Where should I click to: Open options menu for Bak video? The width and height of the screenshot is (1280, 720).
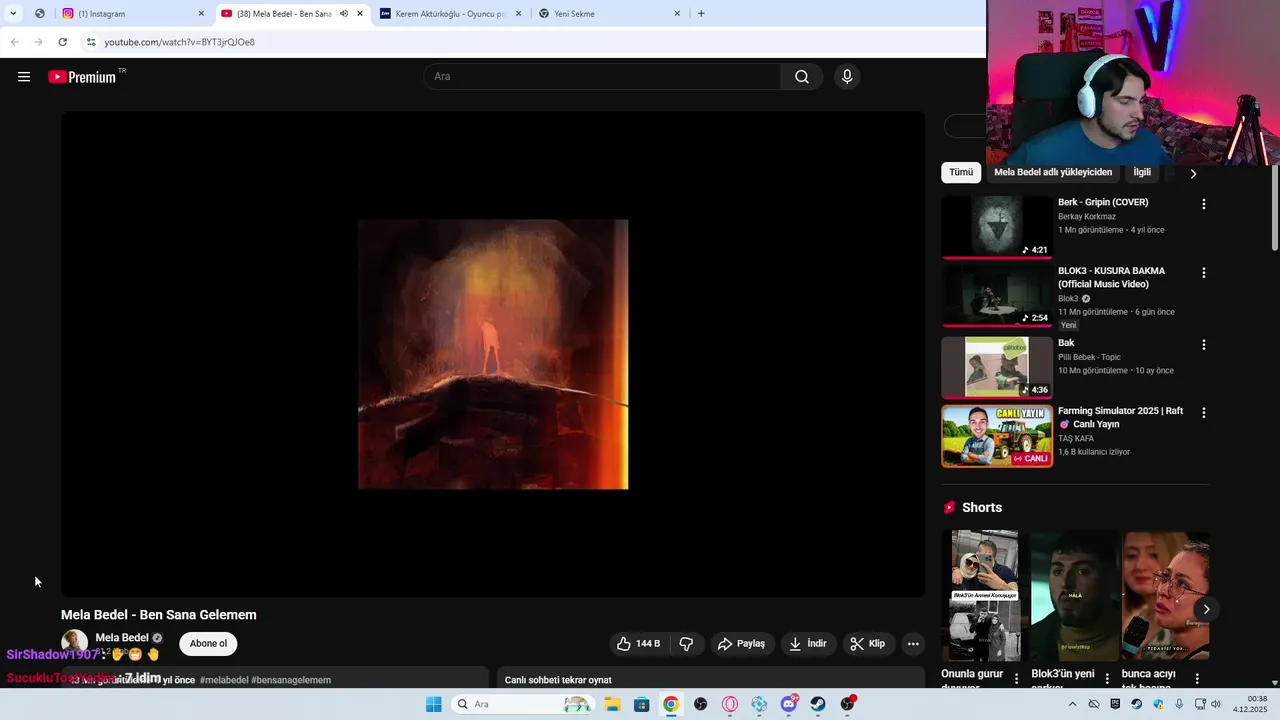[x=1204, y=345]
